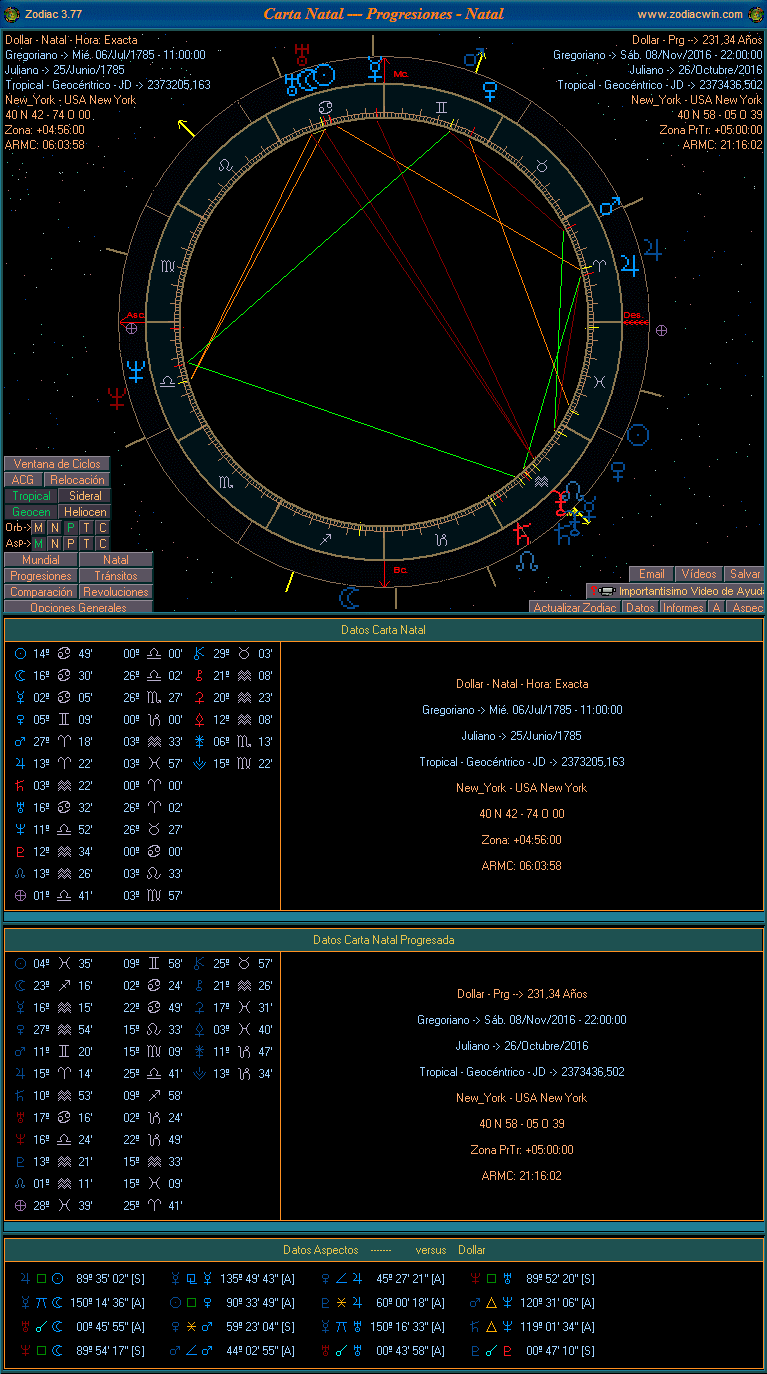This screenshot has height=1374, width=767.
Task: Open Opciones Generales
Action: tap(79, 607)
